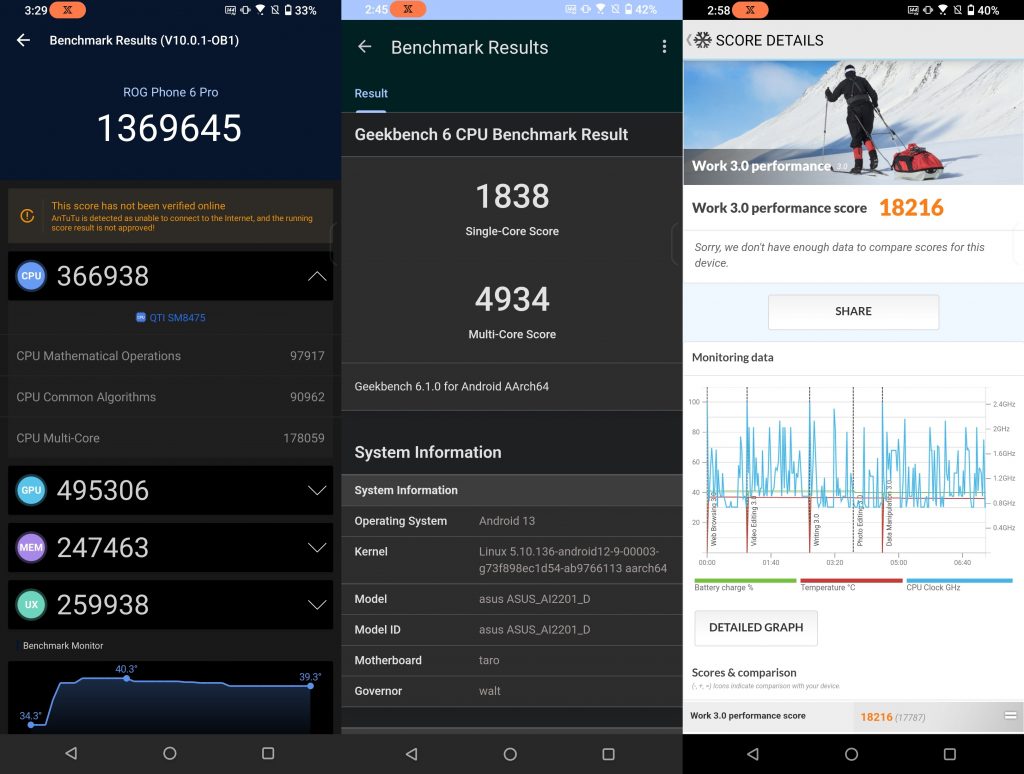This screenshot has height=774, width=1024.
Task: Tap Android recents button in Geekbench screen
Action: point(608,754)
